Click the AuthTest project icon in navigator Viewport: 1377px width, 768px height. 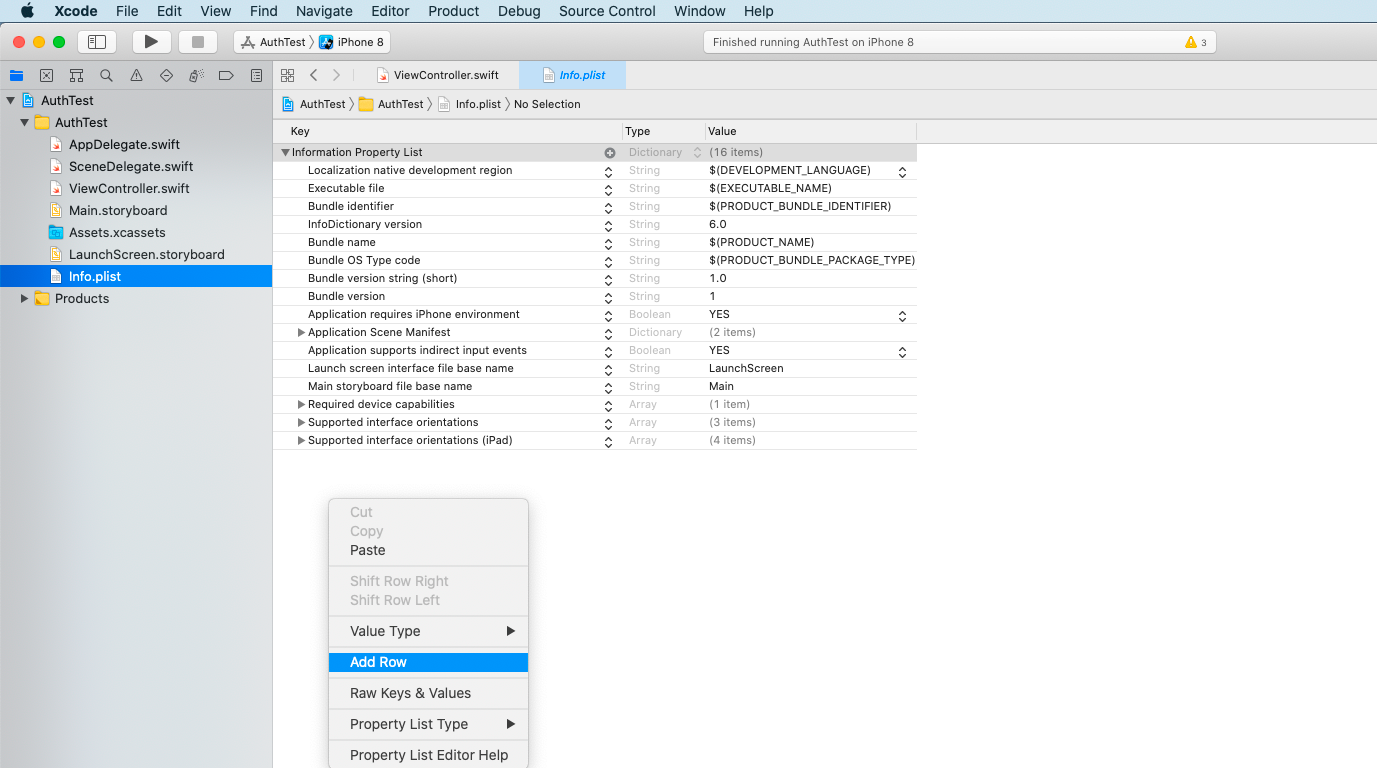pos(28,100)
